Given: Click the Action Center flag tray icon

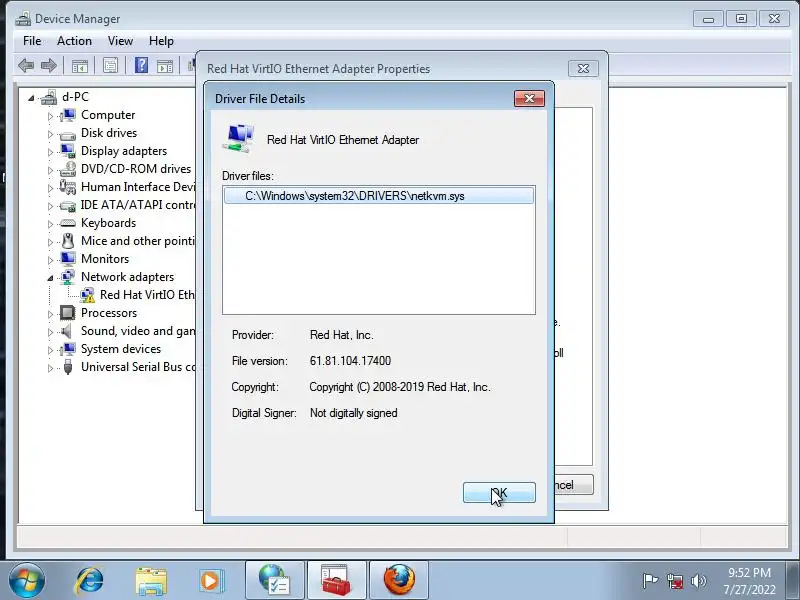Looking at the screenshot, I should 650,581.
